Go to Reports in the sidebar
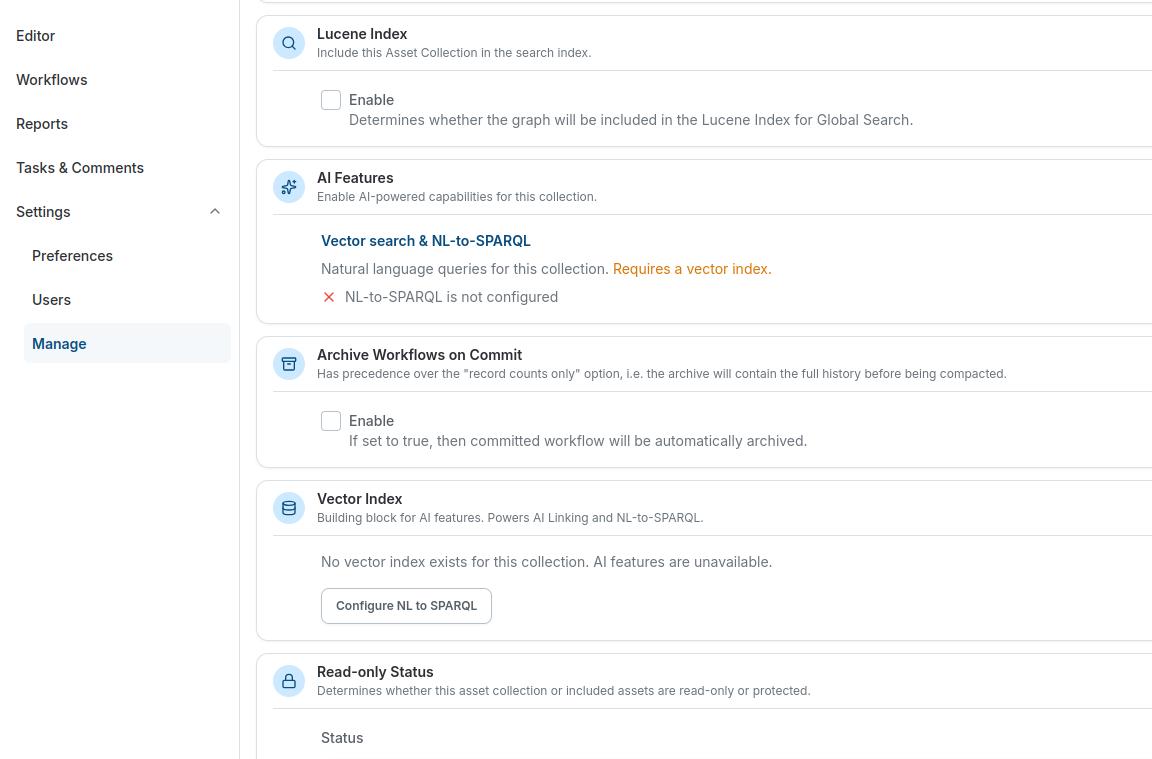Viewport: 1152px width, 759px height. (x=42, y=124)
